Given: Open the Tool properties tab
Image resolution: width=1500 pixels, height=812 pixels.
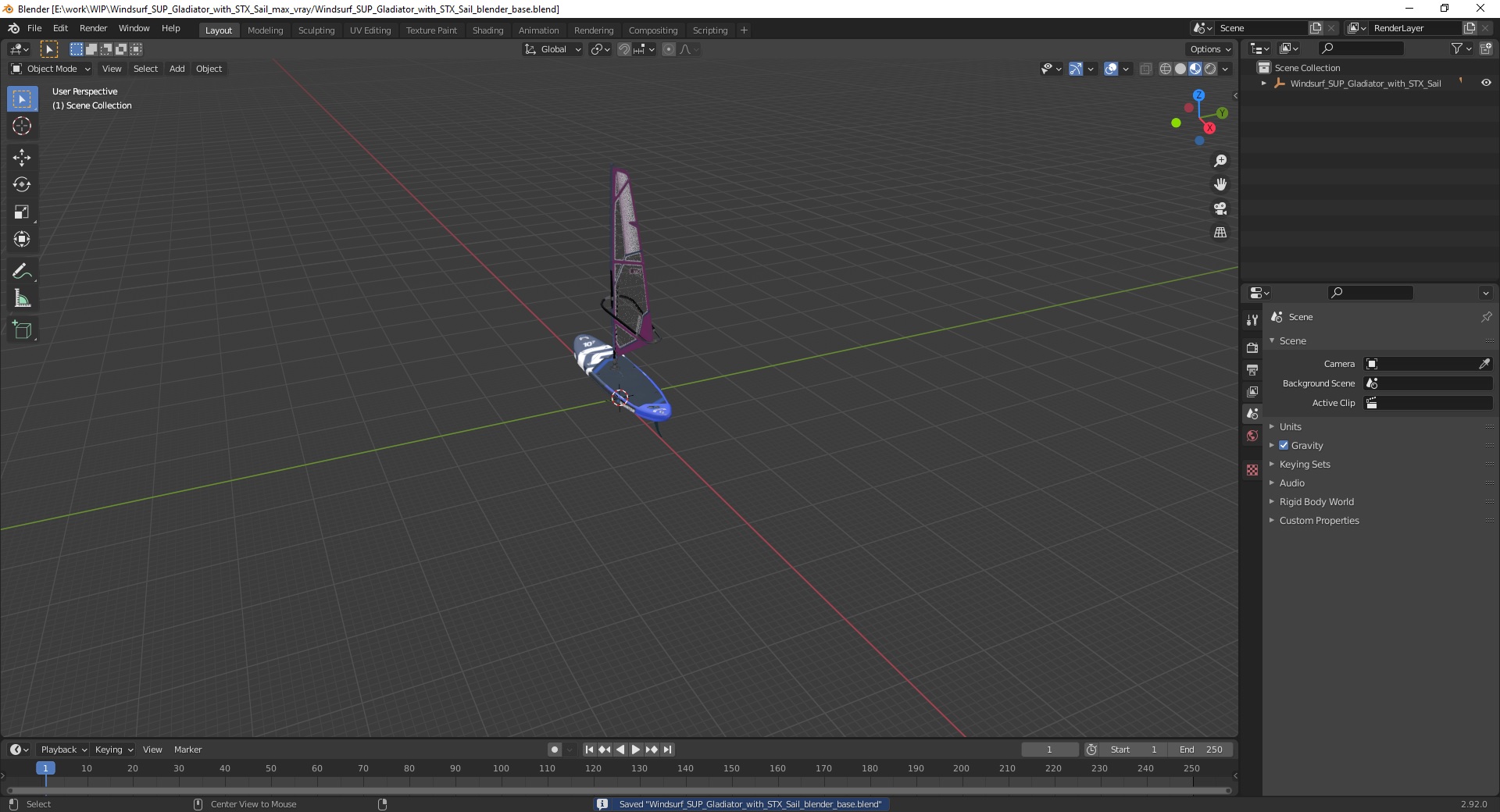Looking at the screenshot, I should (x=1252, y=320).
